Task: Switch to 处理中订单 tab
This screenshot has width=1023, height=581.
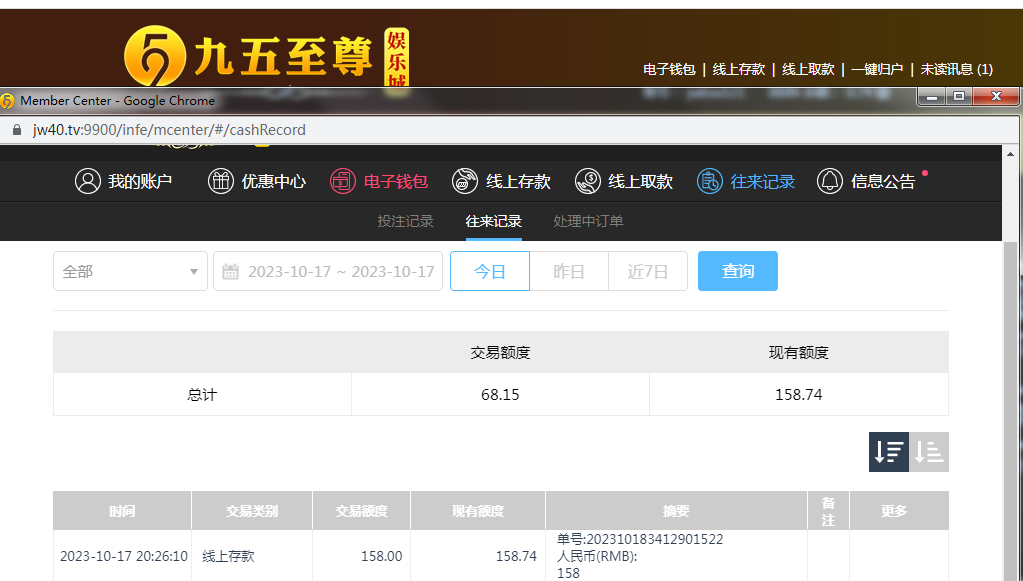Action: (x=588, y=221)
